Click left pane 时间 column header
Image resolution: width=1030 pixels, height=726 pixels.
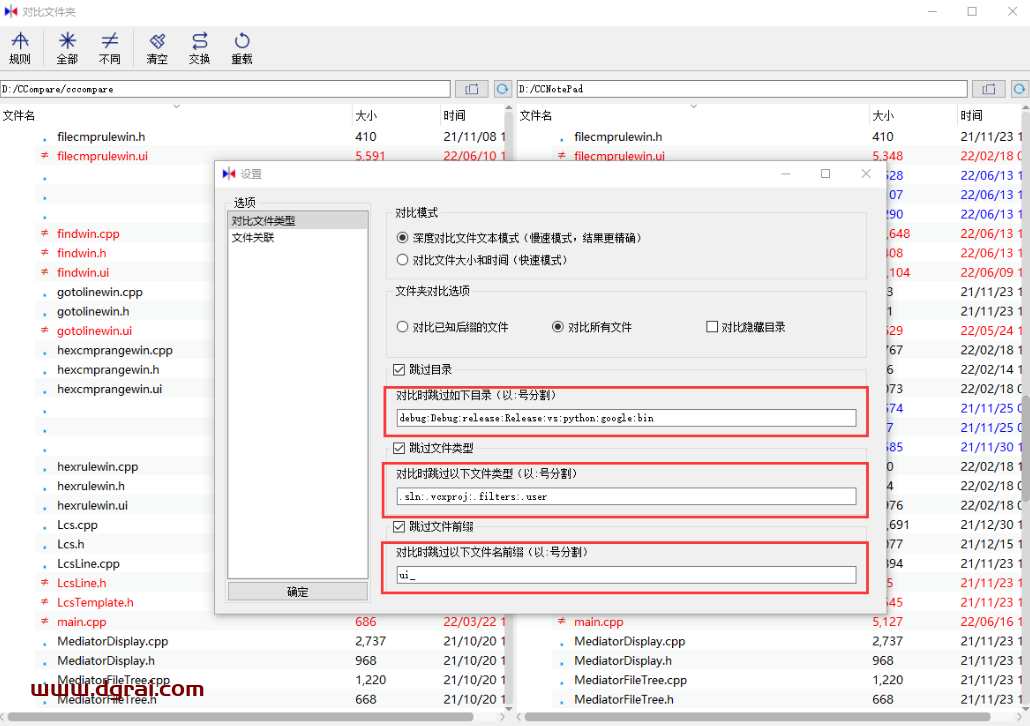(473, 116)
